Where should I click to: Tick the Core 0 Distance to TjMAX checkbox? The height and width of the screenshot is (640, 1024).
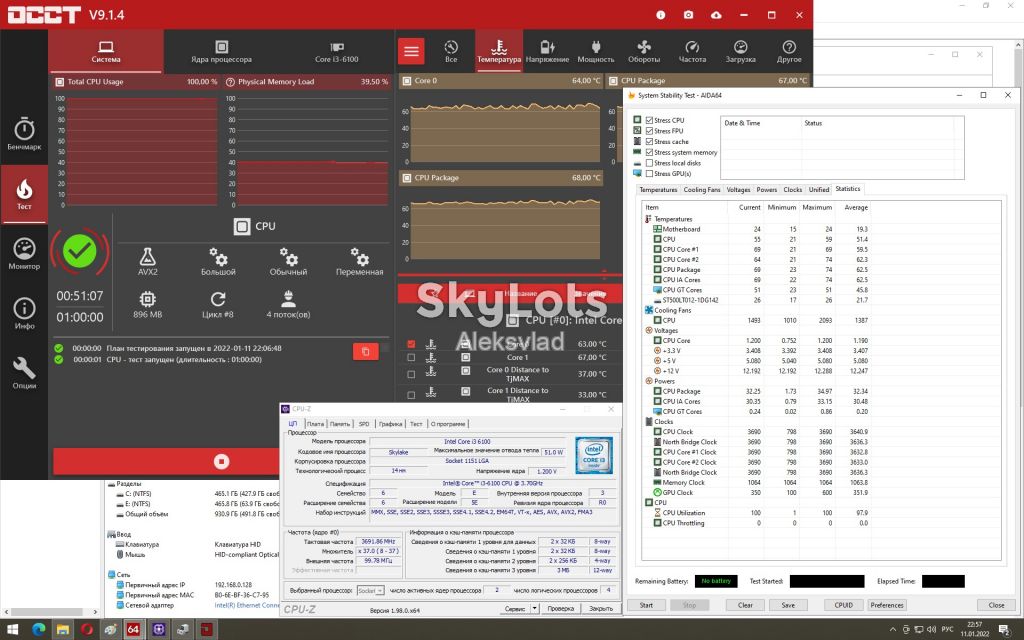pos(411,374)
